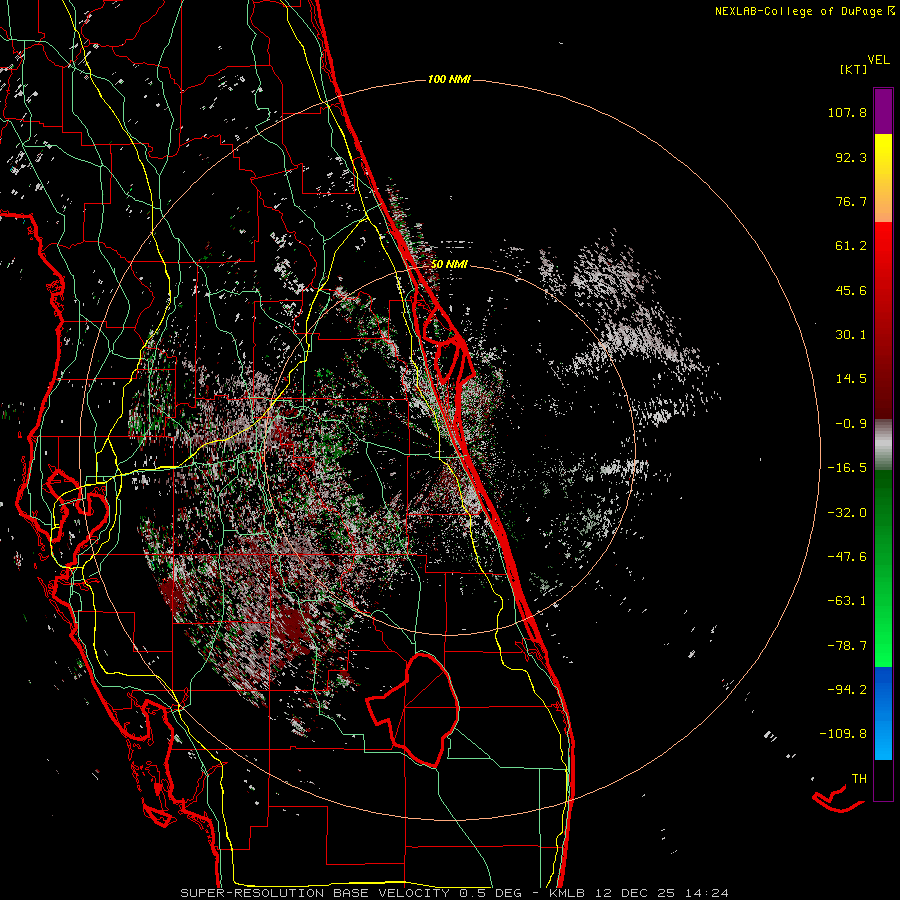Viewport: 900px width, 900px height.
Task: Select the -32.0 scale value
Action: coord(847,513)
